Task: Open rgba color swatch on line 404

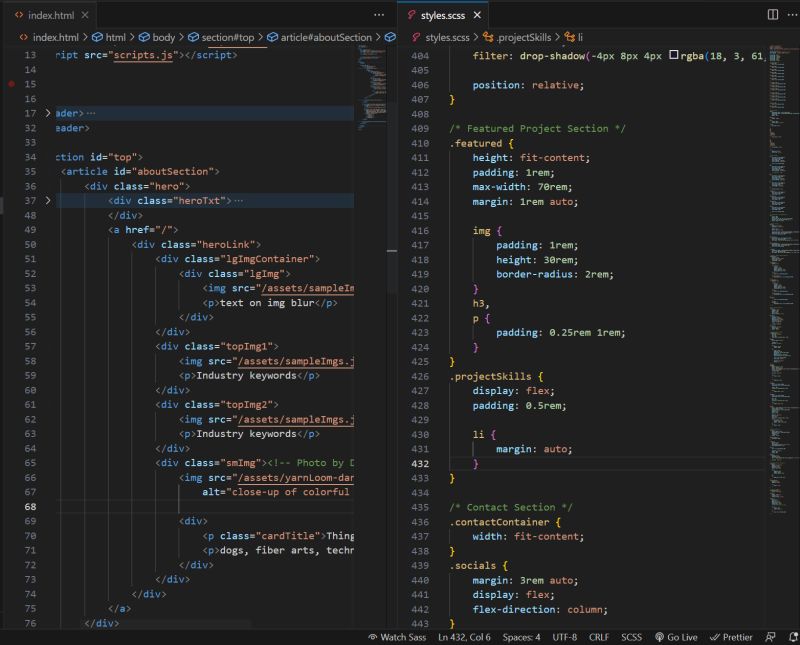Action: [673, 55]
